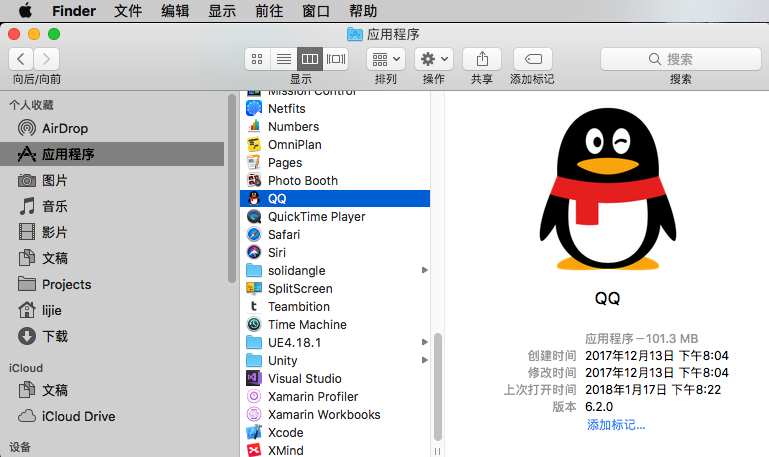The width and height of the screenshot is (769, 457).
Task: Expand the Unity folder arrow
Action: tap(425, 360)
